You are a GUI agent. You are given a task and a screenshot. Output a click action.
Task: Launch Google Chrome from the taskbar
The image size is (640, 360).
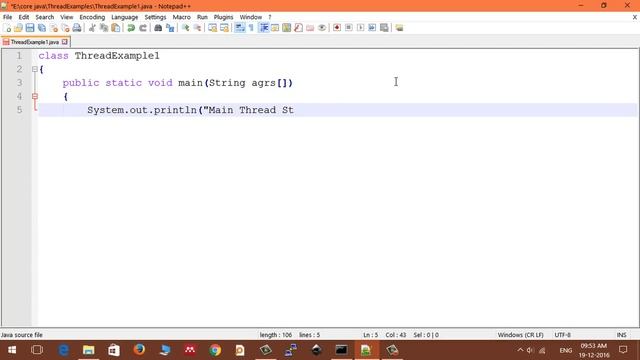pos(215,350)
